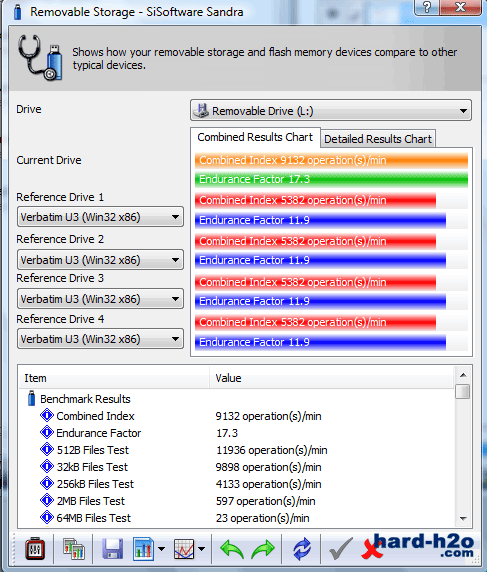Click the 2MB Files Test info icon
Screen dimensions: 487x572
47,500
